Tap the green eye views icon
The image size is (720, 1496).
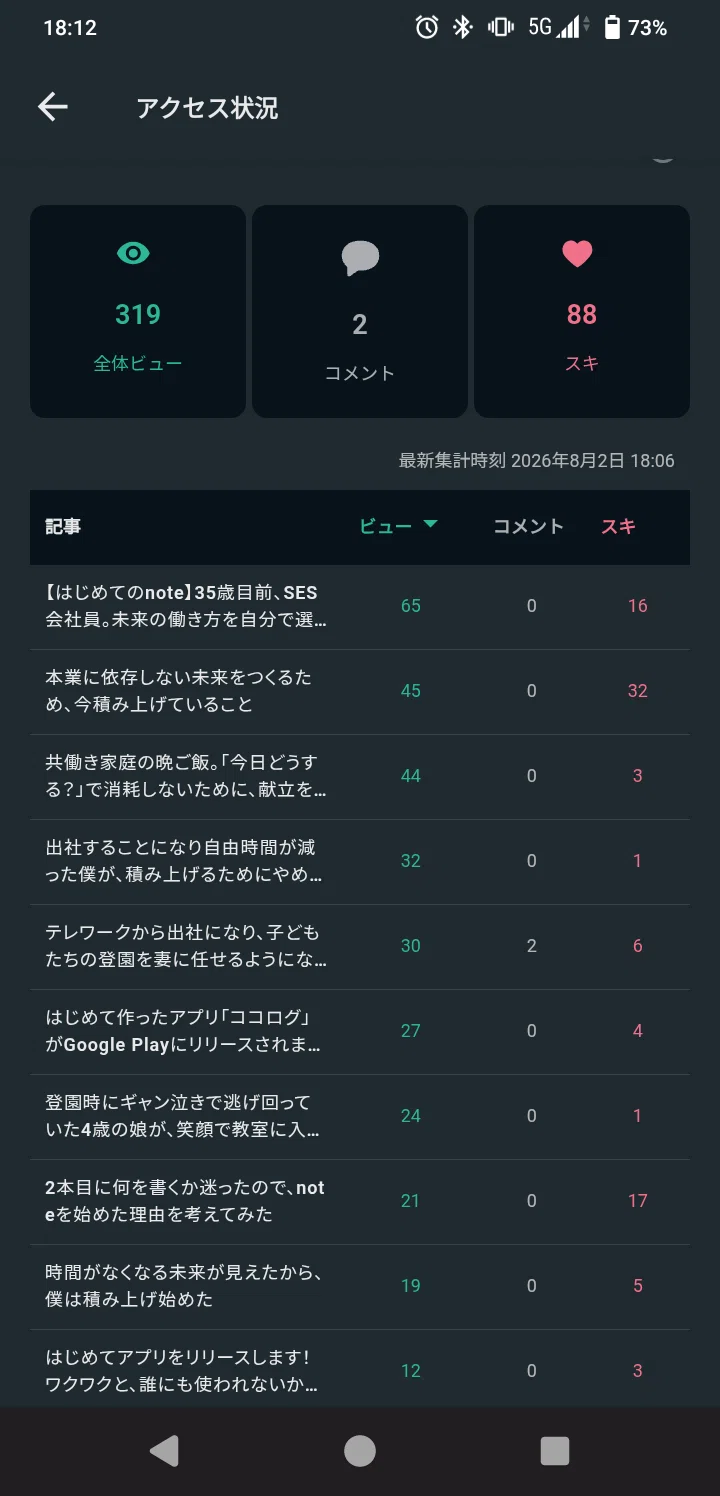pos(133,254)
